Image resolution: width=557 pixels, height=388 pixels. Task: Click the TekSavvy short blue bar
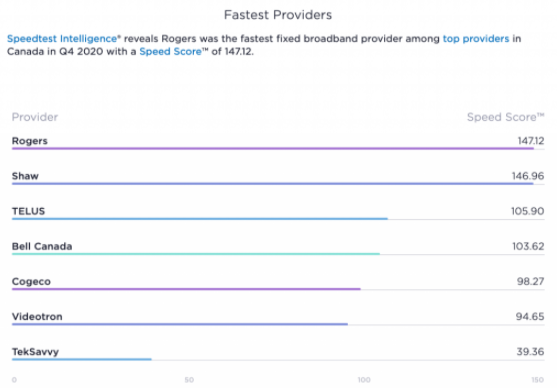[82, 359]
